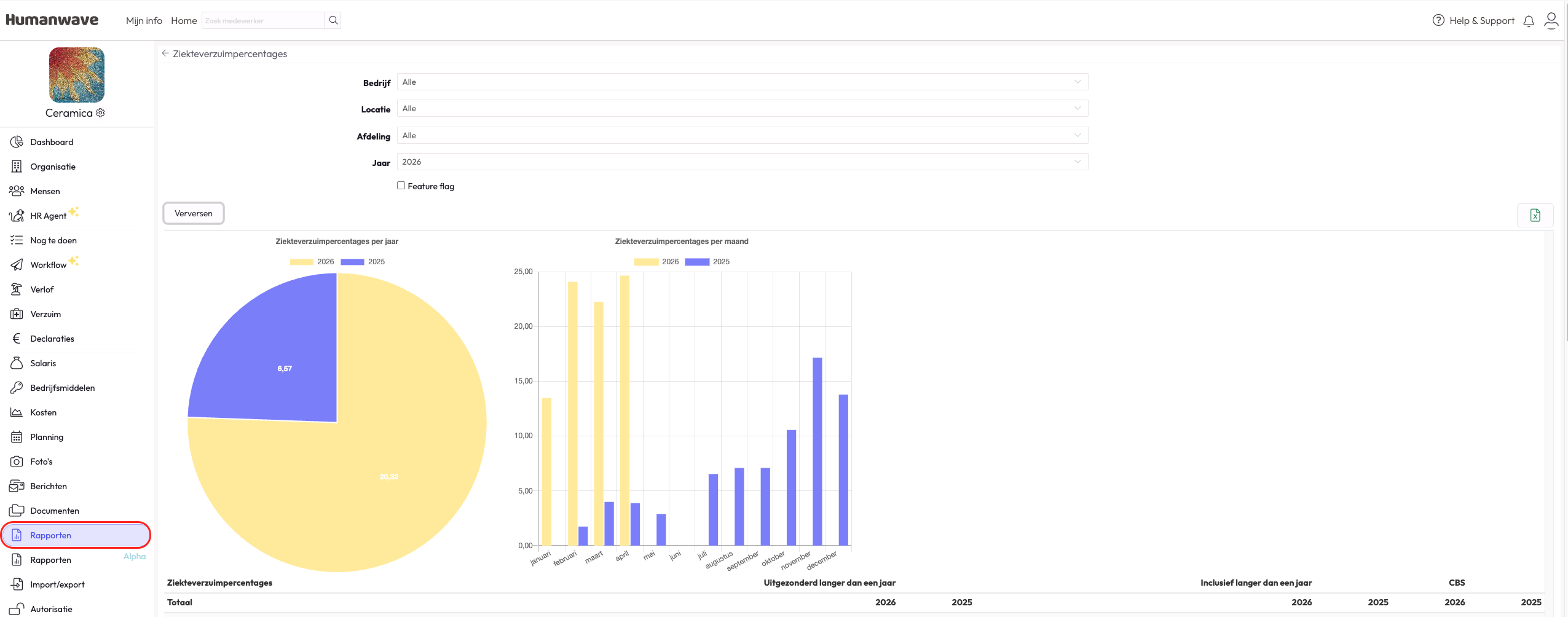Click the Totaal row label
The width and height of the screenshot is (1568, 617).
(x=179, y=602)
